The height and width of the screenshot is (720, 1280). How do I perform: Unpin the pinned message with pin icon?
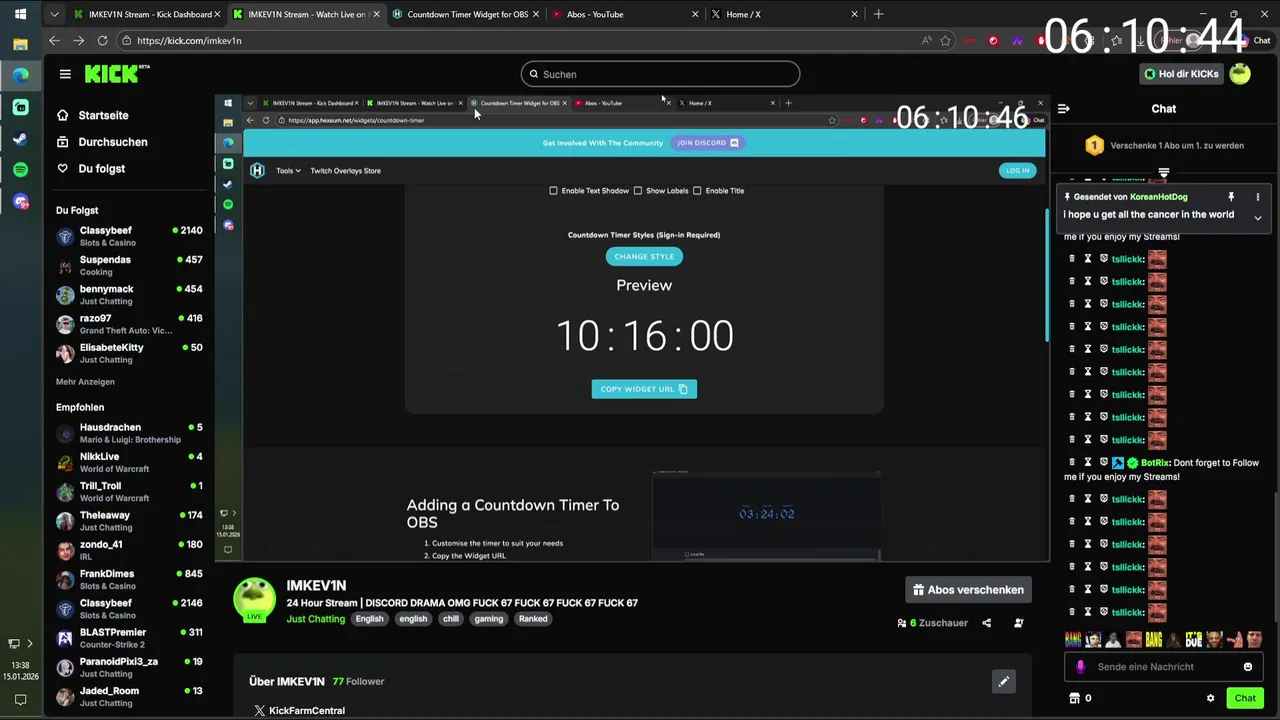point(1231,197)
